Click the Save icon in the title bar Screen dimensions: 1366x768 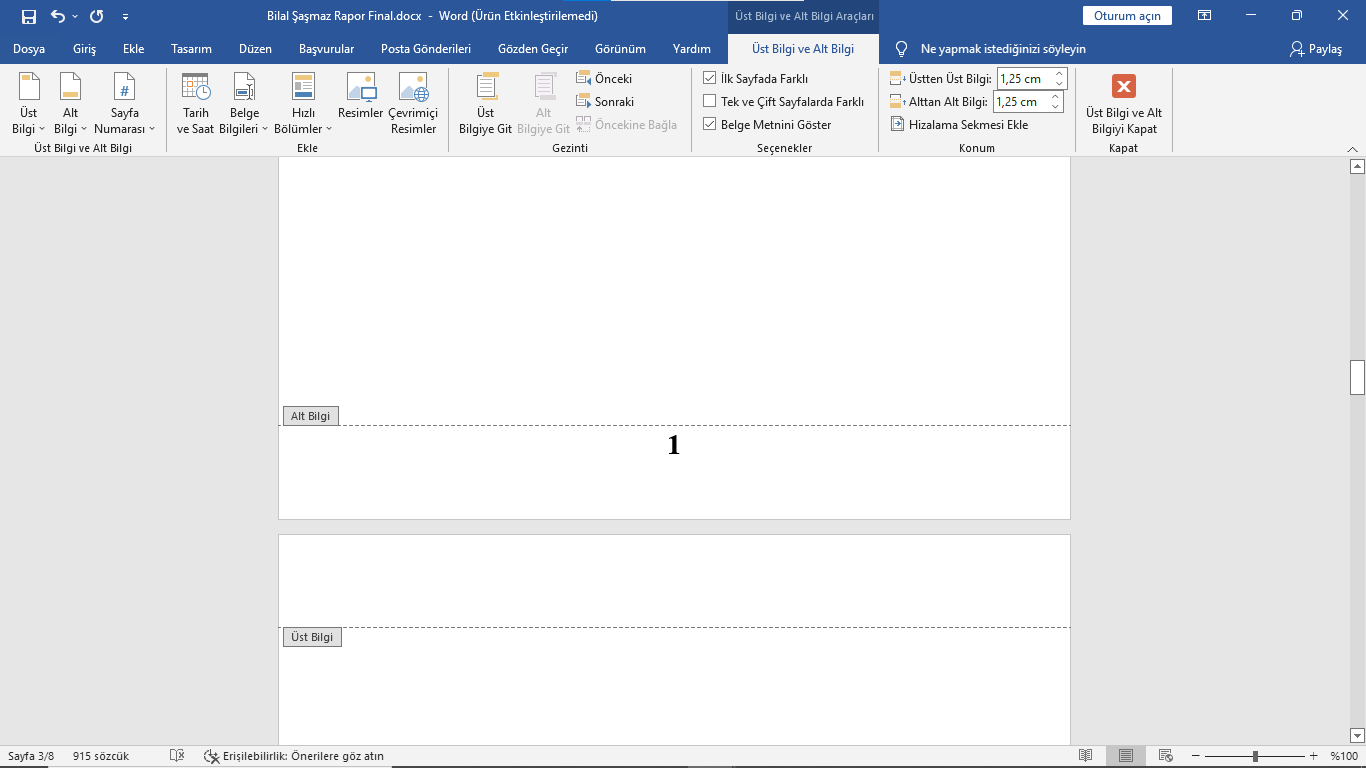[29, 16]
